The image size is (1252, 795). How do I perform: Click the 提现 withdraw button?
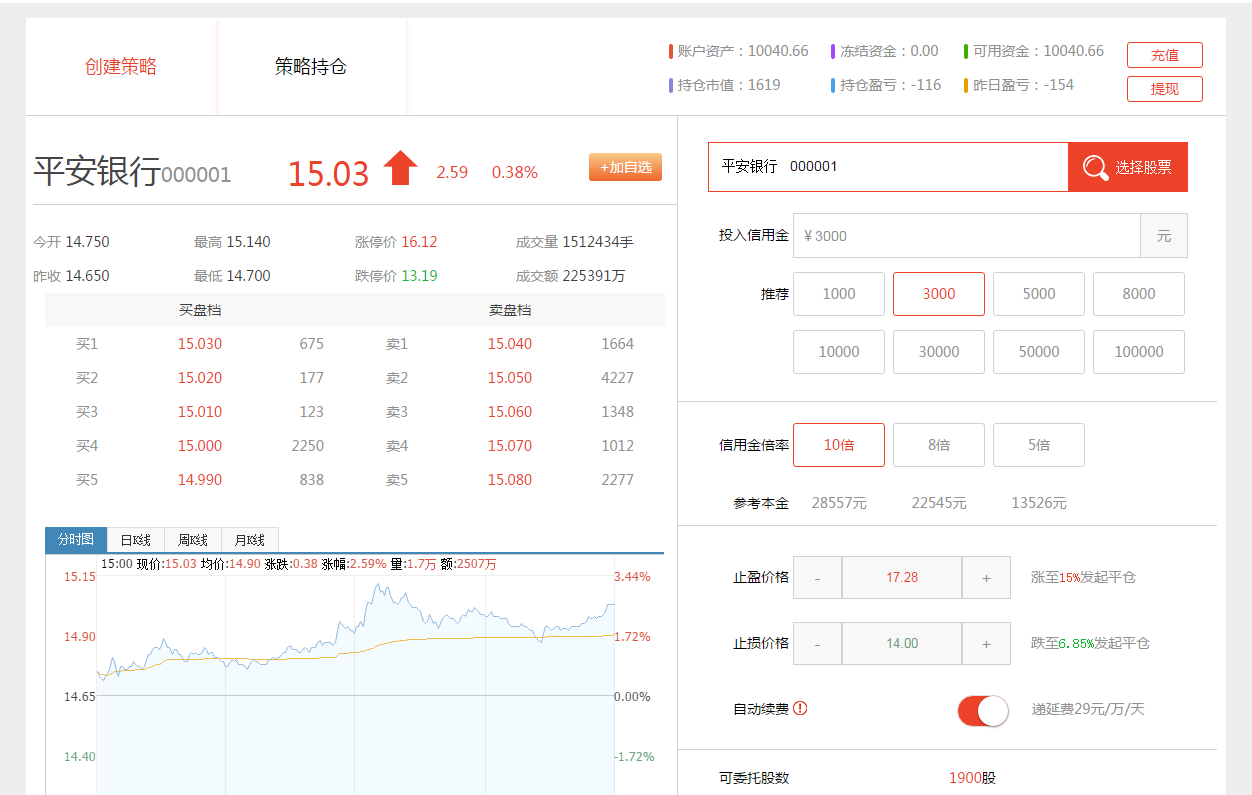[x=1164, y=89]
